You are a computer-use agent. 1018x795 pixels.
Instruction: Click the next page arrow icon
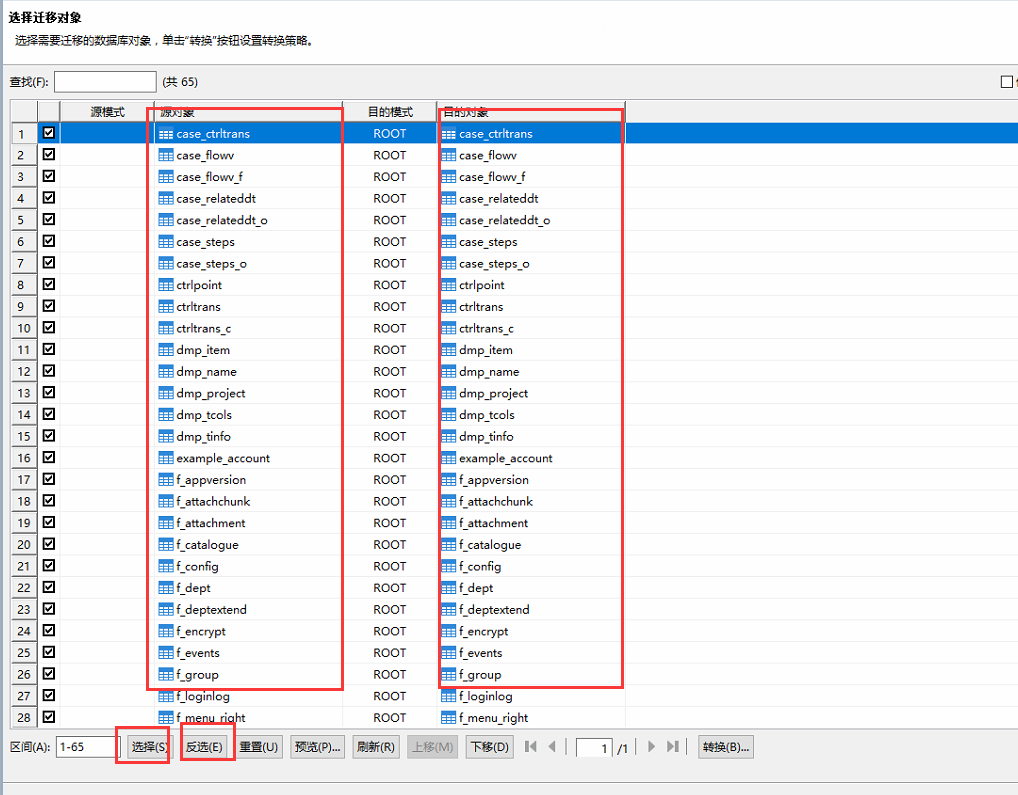(652, 747)
